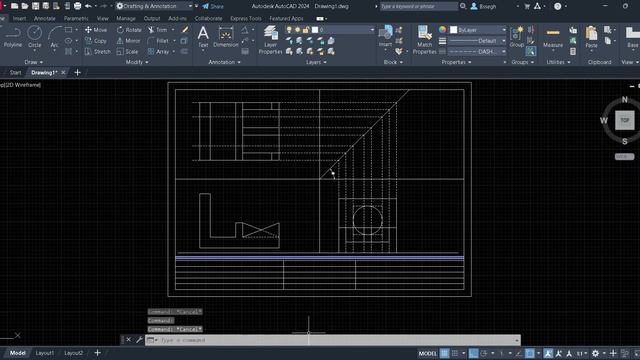Open the Manage ribbon tab
The height and width of the screenshot is (360, 640).
click(x=126, y=18)
